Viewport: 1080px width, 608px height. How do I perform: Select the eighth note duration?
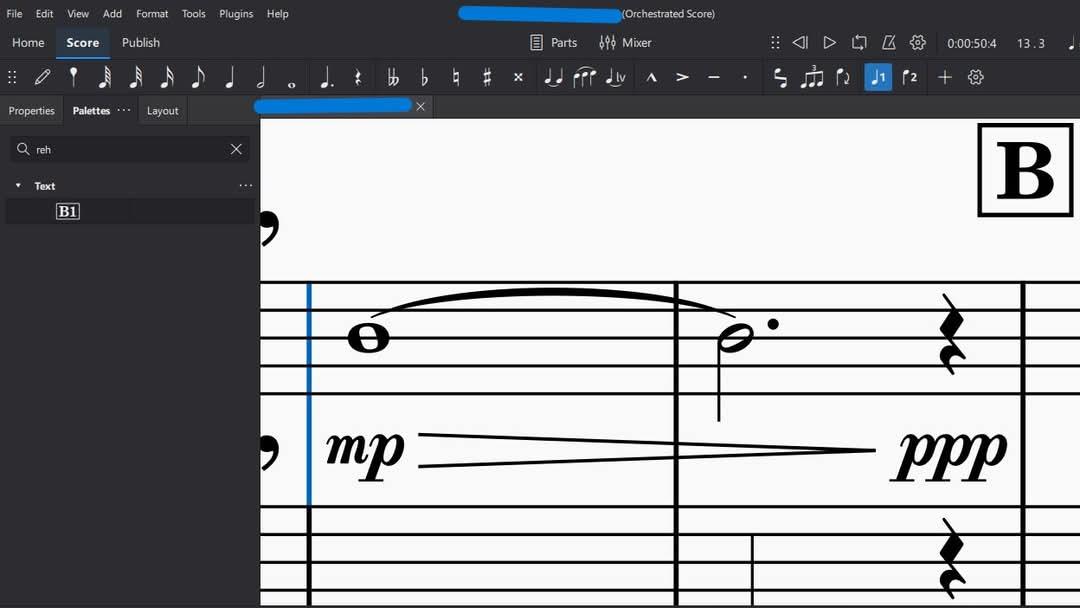tap(198, 77)
